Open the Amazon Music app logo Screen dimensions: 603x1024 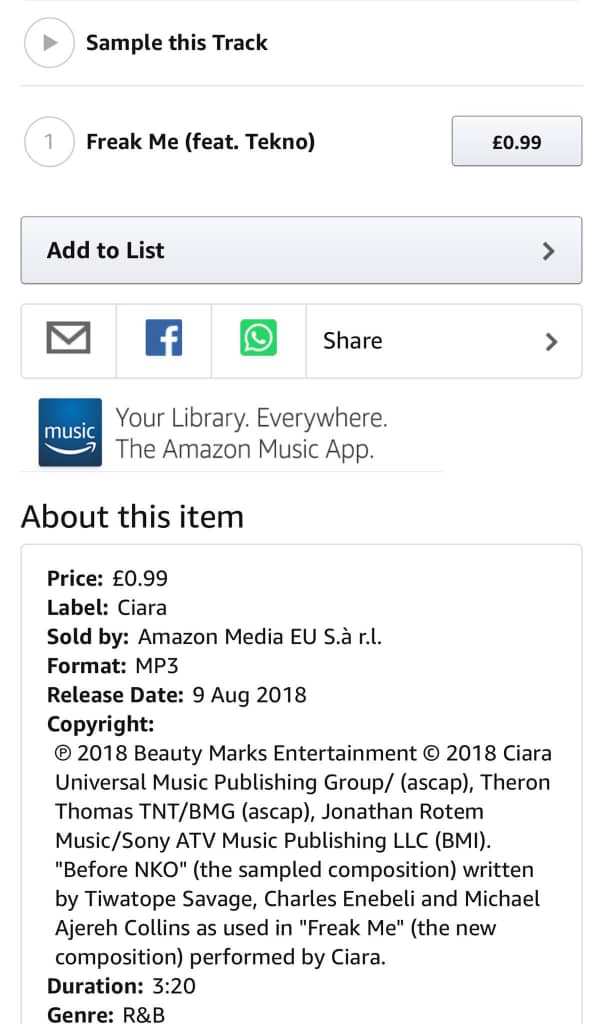point(70,432)
